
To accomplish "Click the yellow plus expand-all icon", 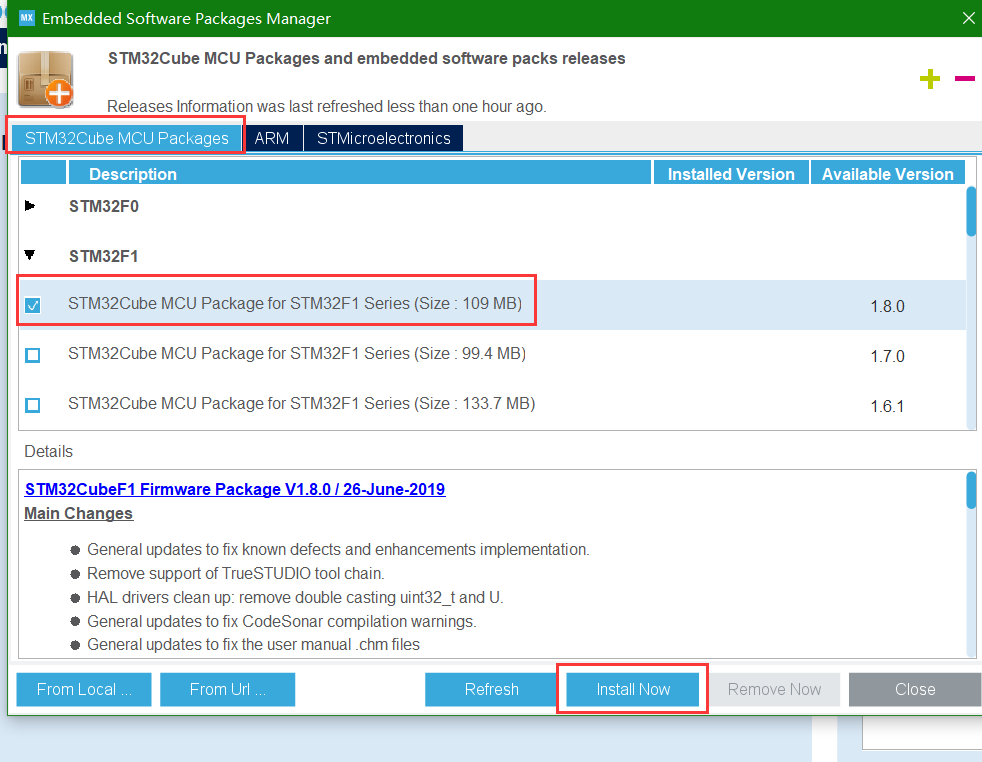I will coord(929,79).
